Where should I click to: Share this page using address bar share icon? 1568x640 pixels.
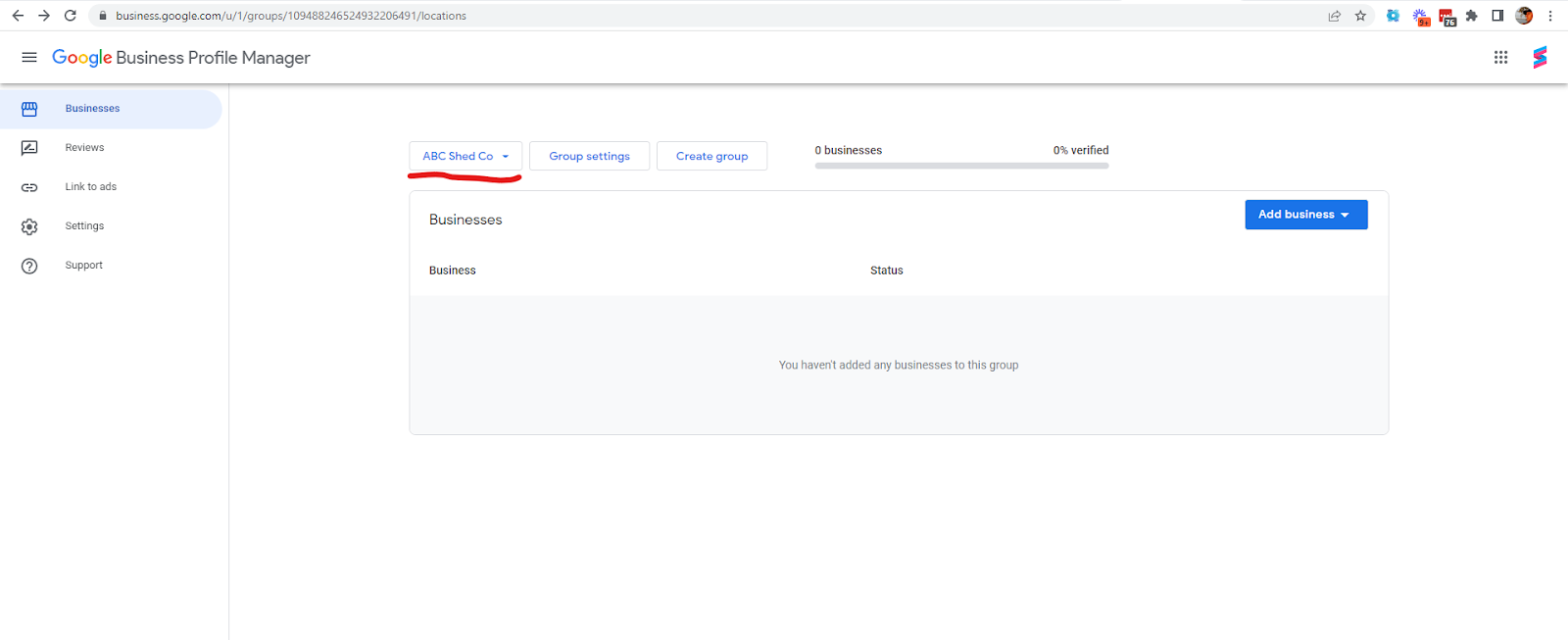pos(1334,16)
